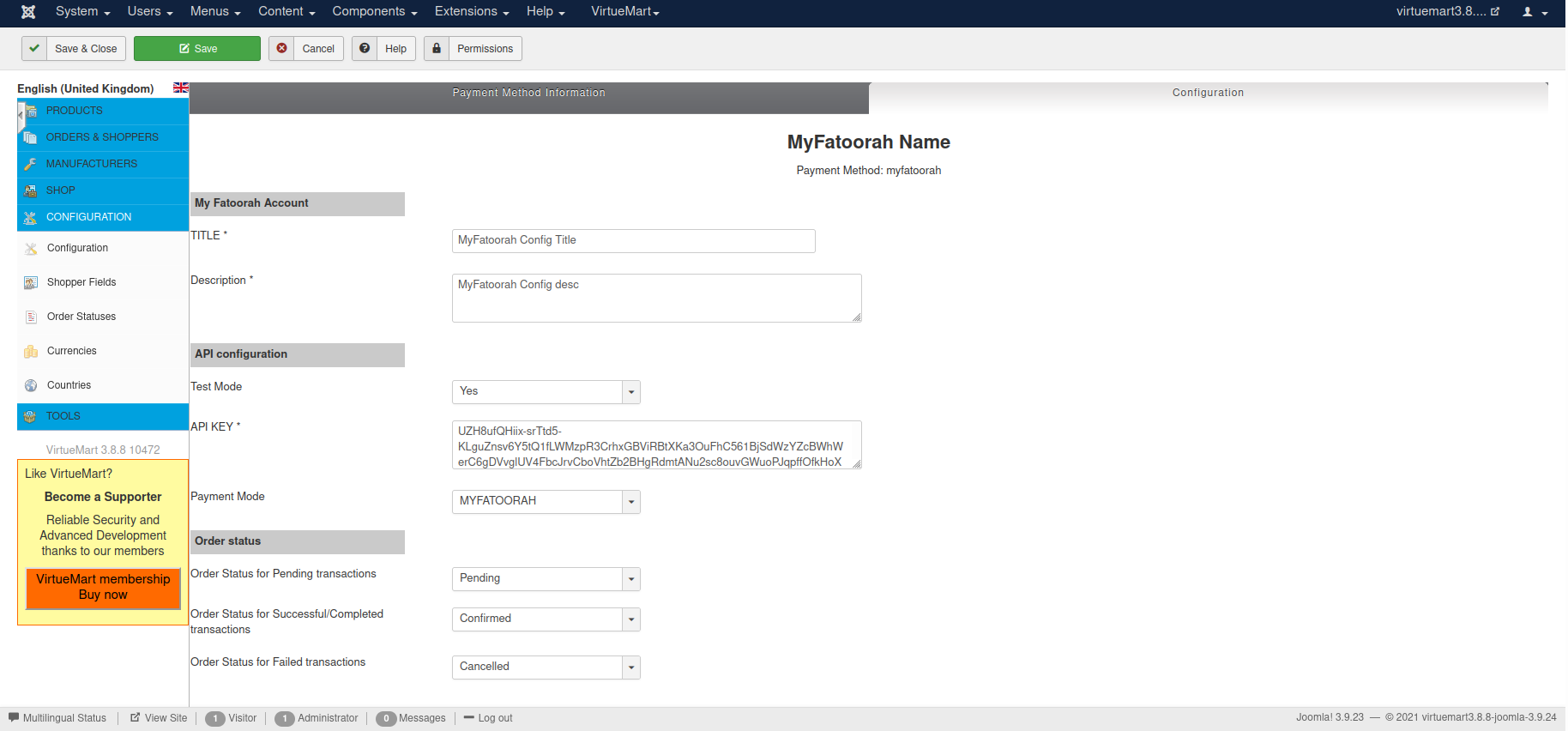Click the Manufacturers wrench icon
The image size is (1568, 731).
(x=31, y=164)
